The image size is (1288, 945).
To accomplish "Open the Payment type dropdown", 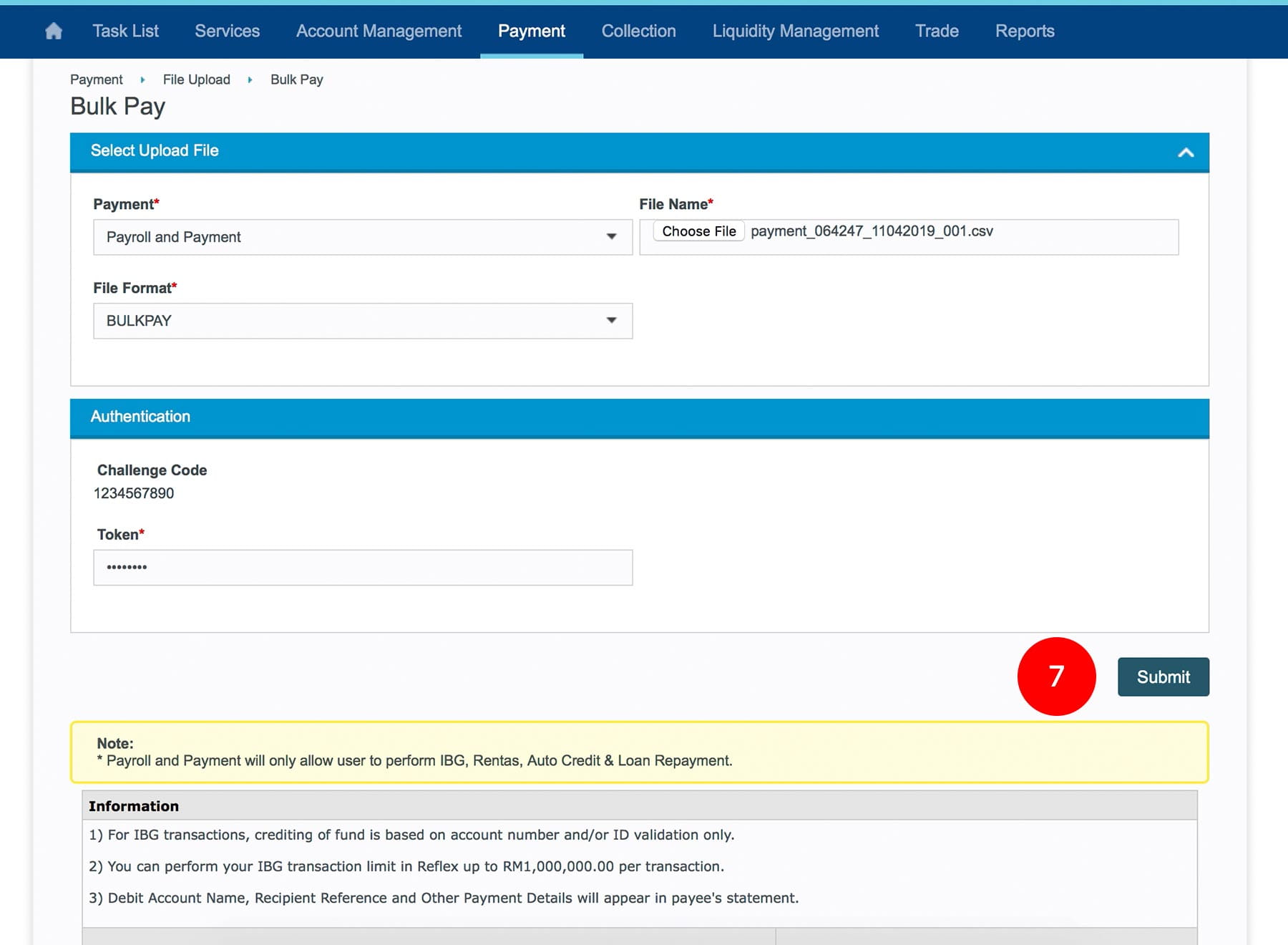I will [362, 237].
